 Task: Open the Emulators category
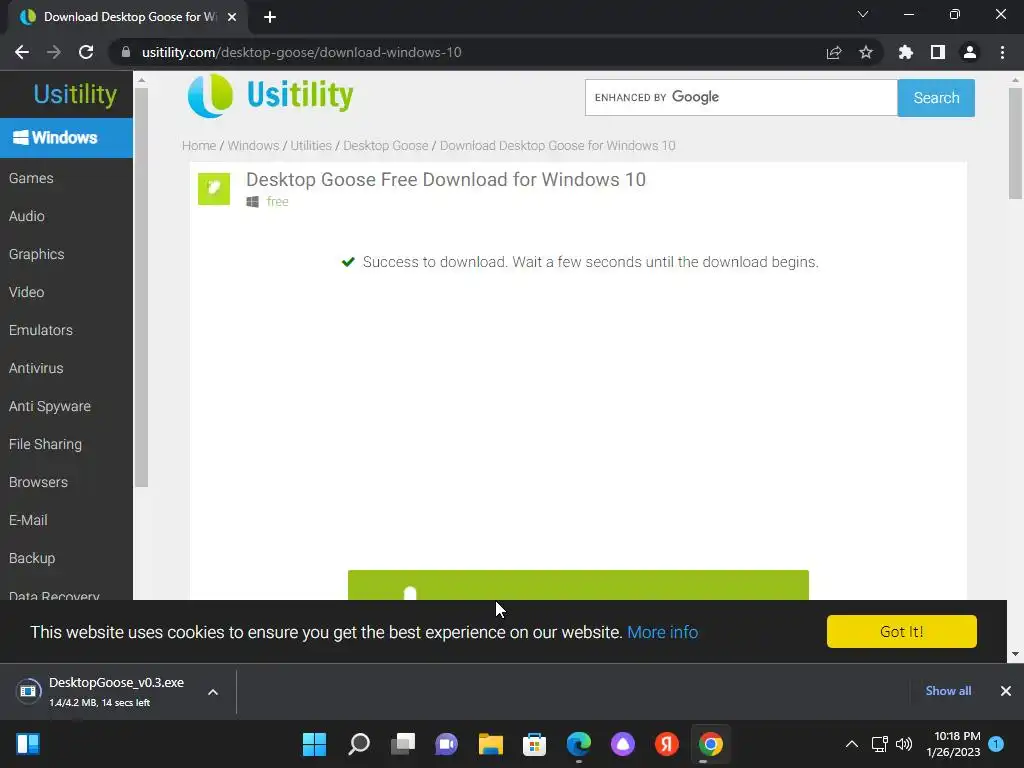(41, 330)
